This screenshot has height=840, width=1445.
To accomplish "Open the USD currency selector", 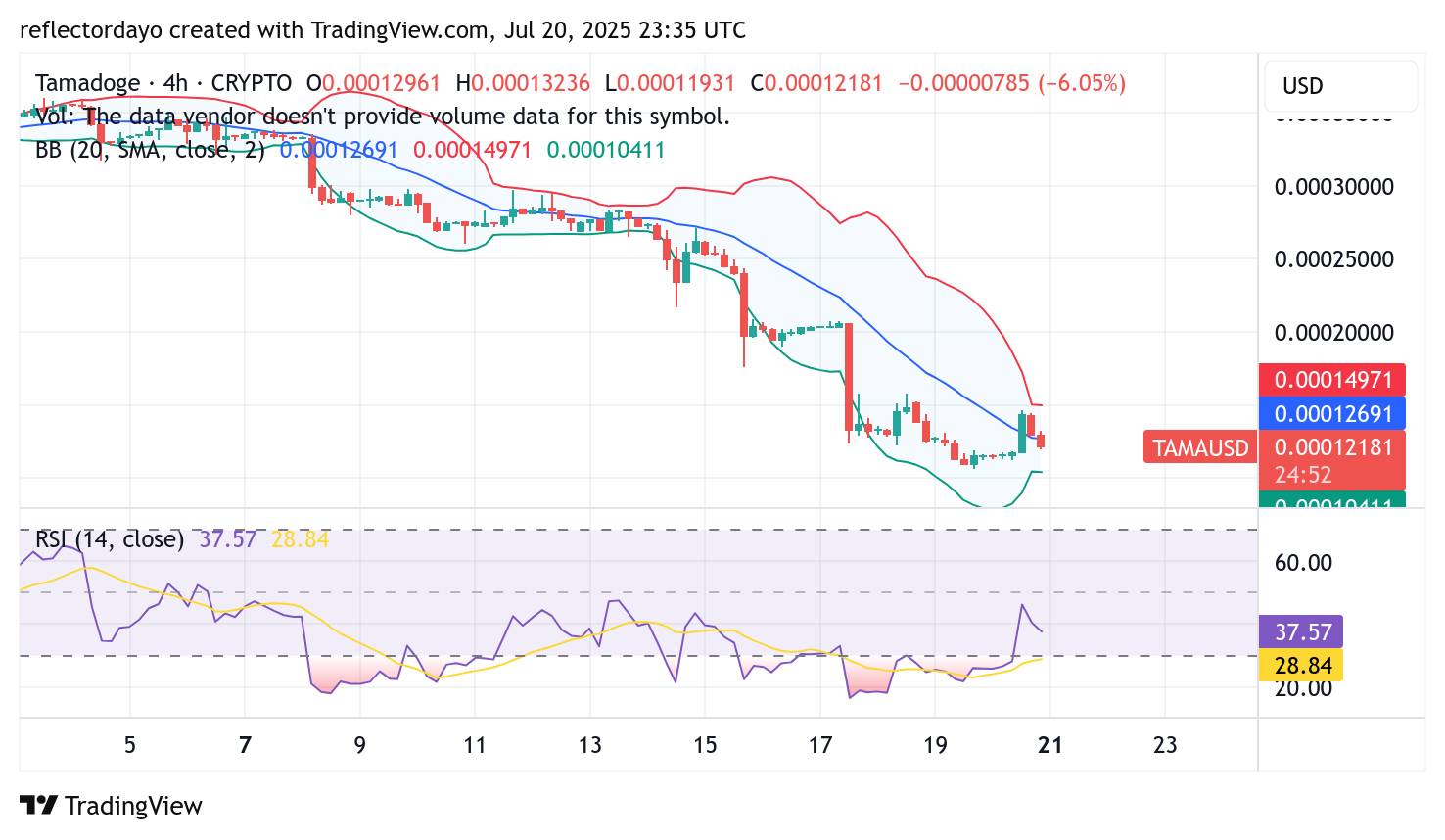I will click(1340, 86).
